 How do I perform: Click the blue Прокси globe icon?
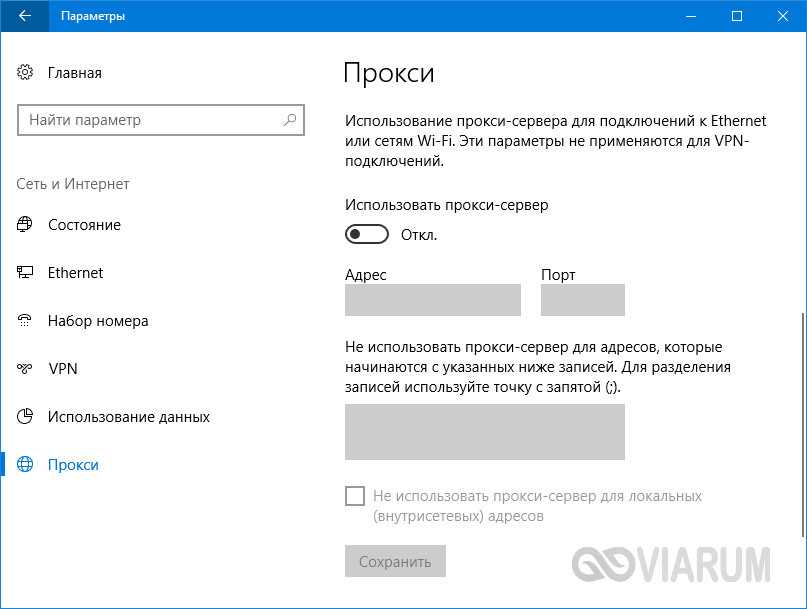[x=25, y=464]
